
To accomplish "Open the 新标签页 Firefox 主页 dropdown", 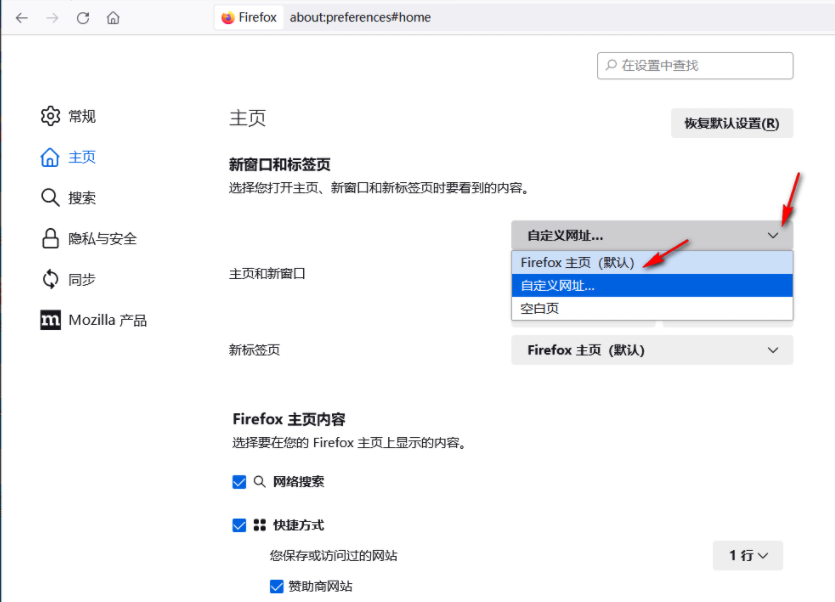I will coord(652,350).
